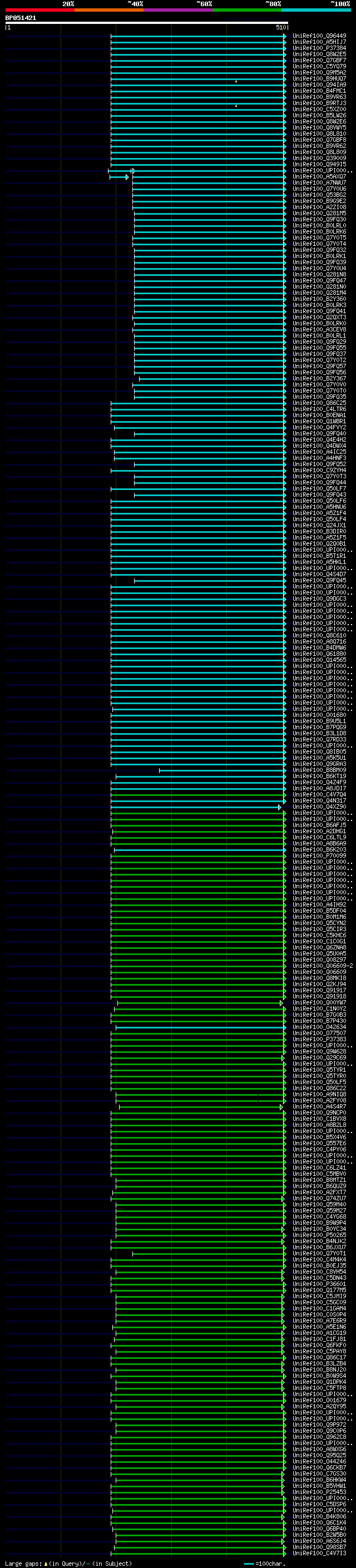This screenshot has width=356, height=1568.
Task: Select the UniRef100_Q53BG2 label
Action: click(319, 195)
